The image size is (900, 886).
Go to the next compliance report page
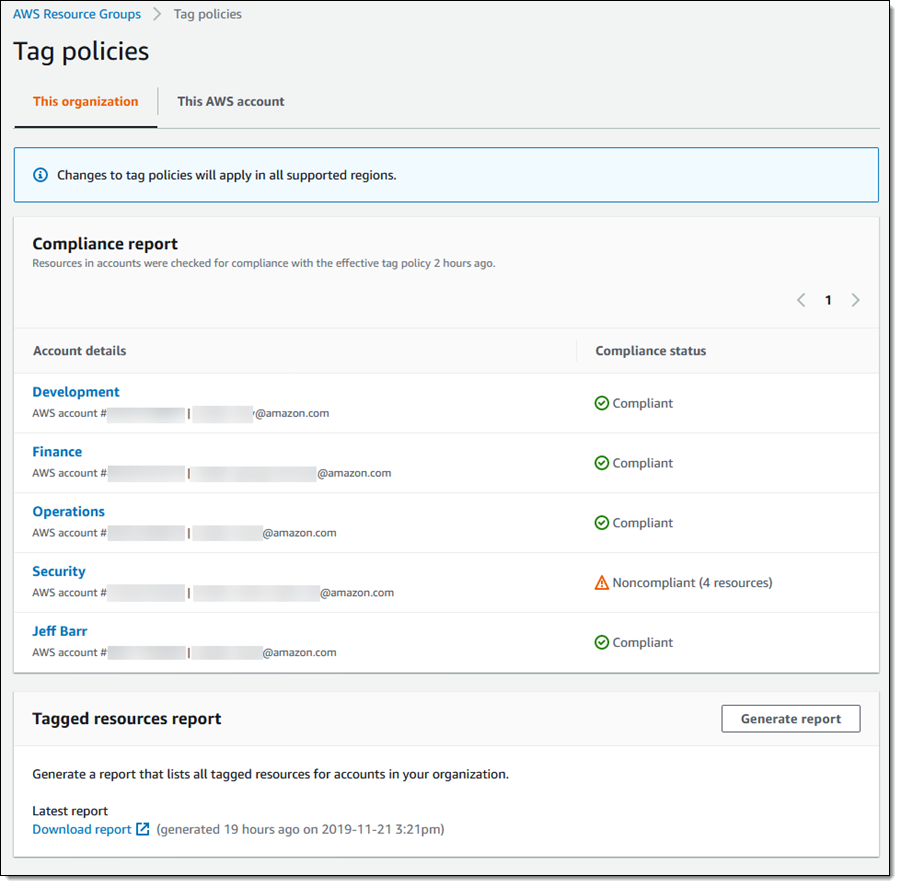[855, 300]
